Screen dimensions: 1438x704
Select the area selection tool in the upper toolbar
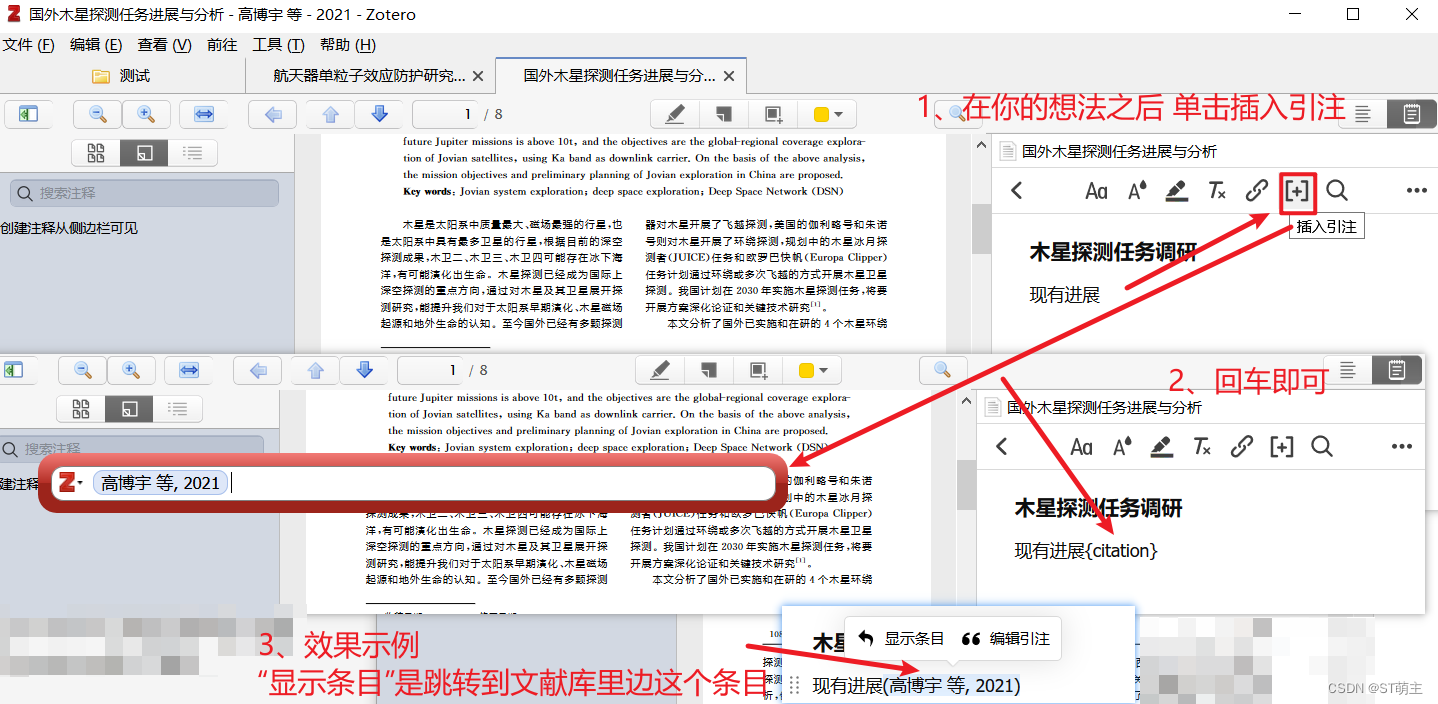coord(772,114)
